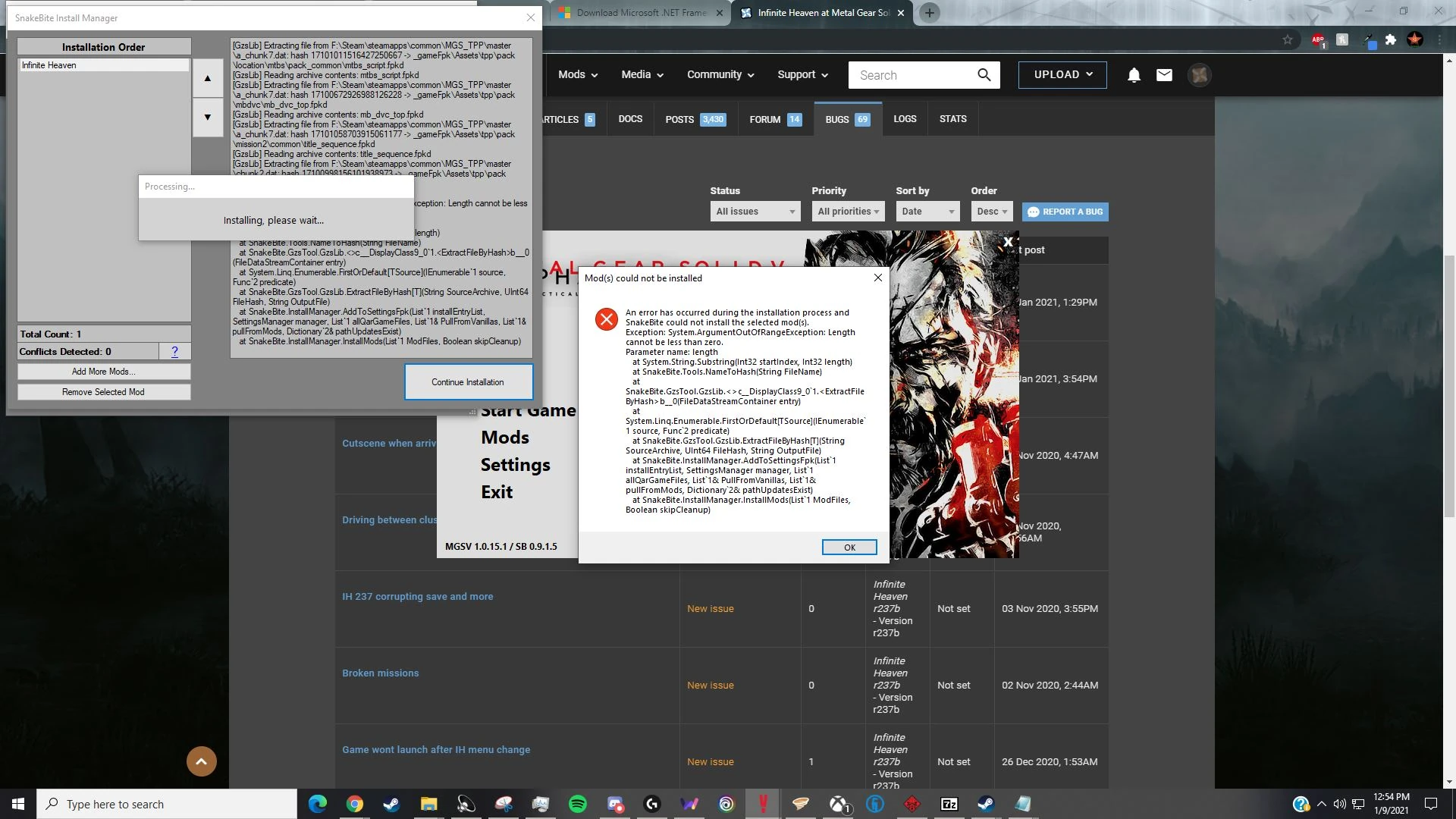Close the Infinite Heaven browser tab
1456x819 pixels.
coord(901,13)
